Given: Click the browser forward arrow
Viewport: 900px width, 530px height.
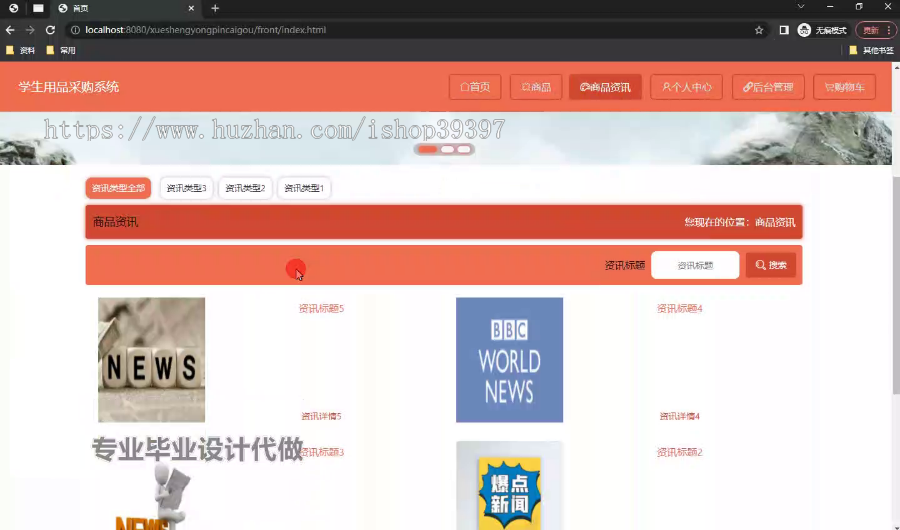Looking at the screenshot, I should click(30, 30).
